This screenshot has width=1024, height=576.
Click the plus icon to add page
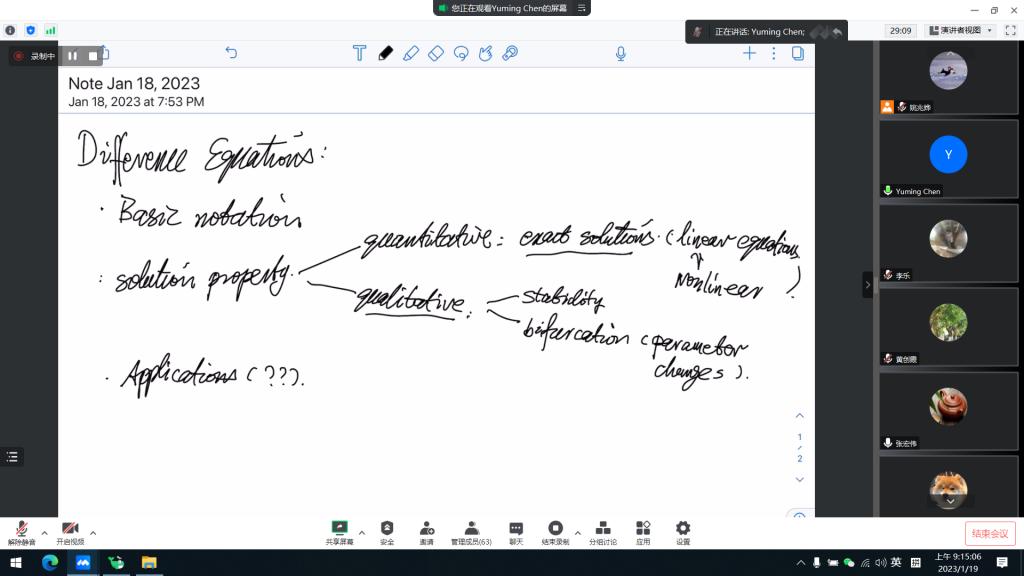(749, 53)
